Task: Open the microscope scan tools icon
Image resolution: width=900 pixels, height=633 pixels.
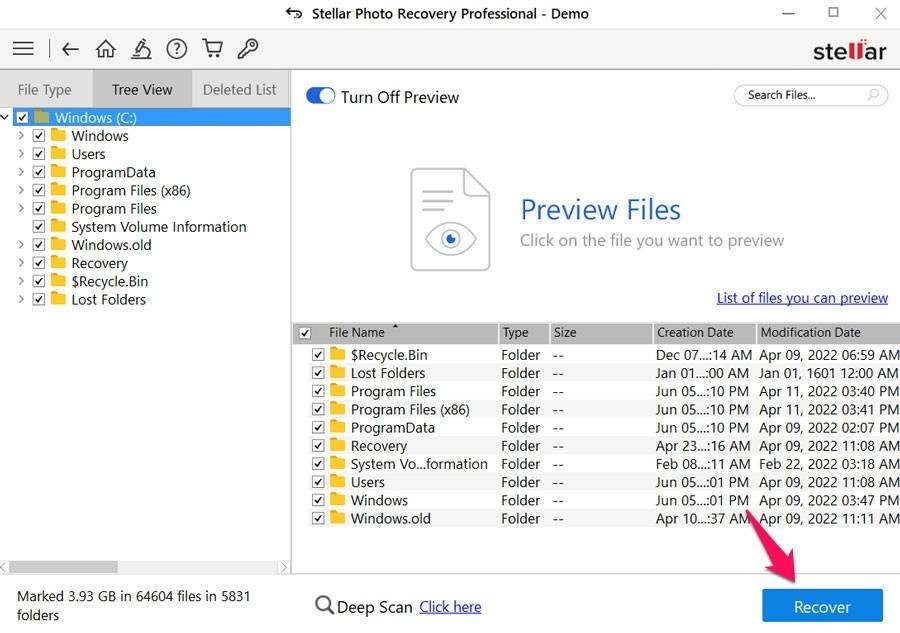Action: 141,48
